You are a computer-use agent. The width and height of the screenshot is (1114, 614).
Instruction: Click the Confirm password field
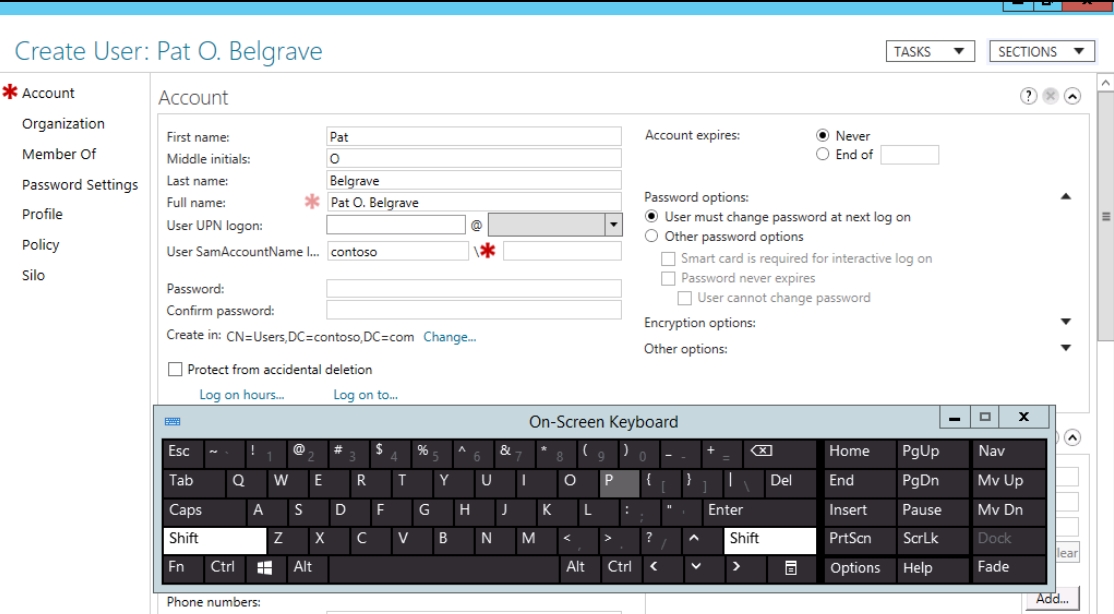(474, 310)
